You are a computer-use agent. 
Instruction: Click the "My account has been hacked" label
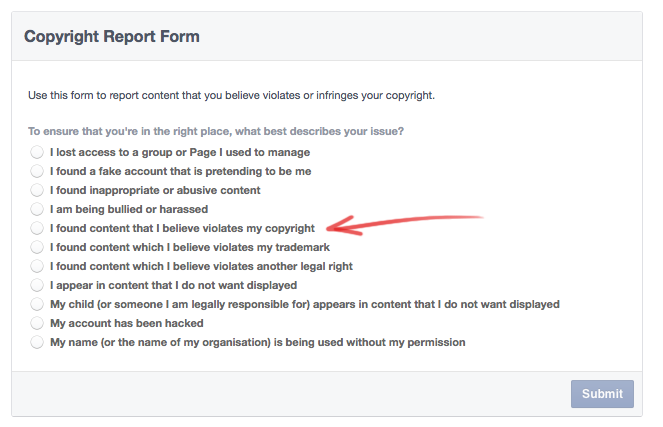(127, 323)
